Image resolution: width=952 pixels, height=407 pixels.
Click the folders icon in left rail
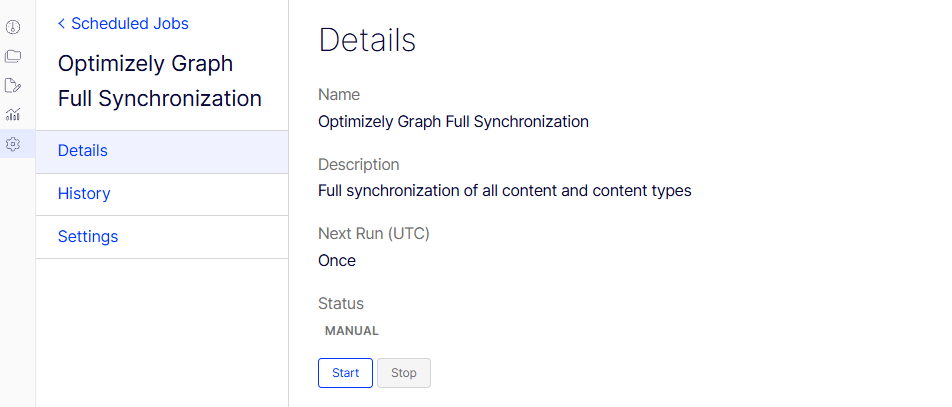coord(13,56)
